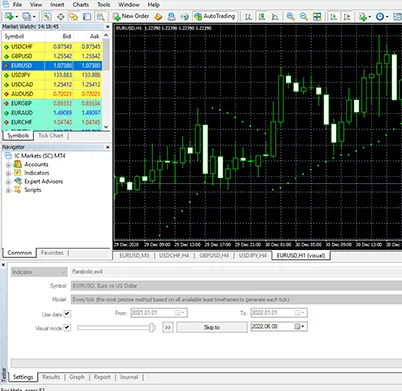The height and width of the screenshot is (391, 402).
Task: Select USDCHF in Market Watch
Action: 52,47
